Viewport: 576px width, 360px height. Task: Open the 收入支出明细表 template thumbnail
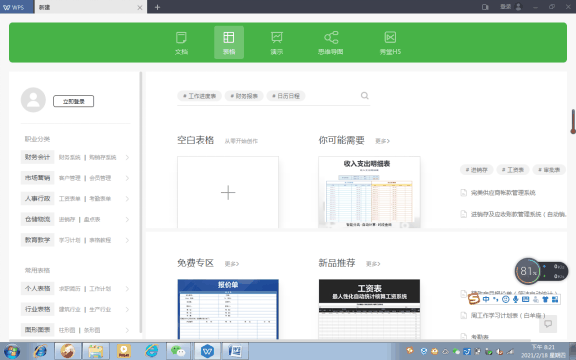coord(369,192)
